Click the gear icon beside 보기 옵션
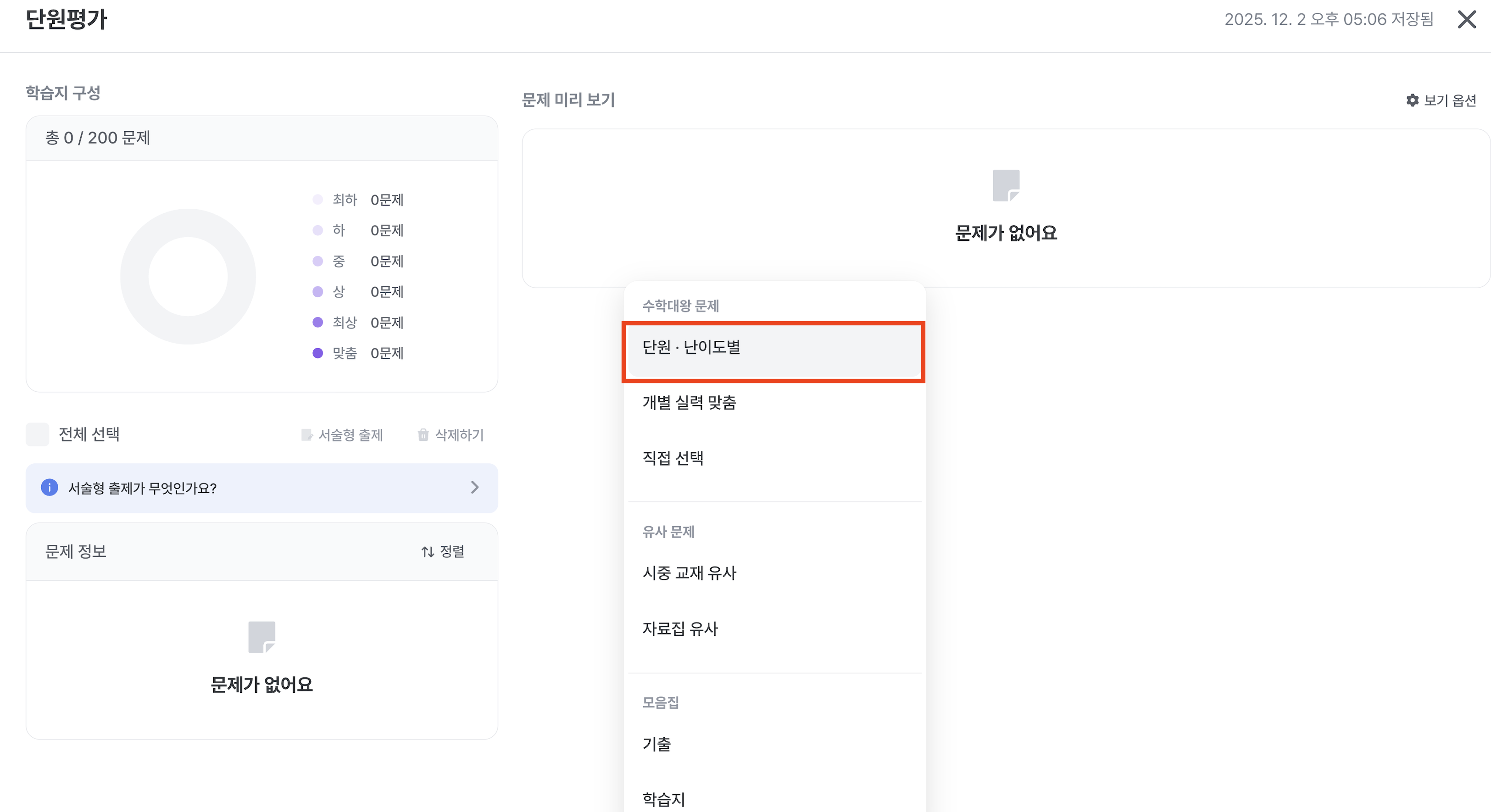Screen dimensions: 1491x812 tap(1412, 100)
